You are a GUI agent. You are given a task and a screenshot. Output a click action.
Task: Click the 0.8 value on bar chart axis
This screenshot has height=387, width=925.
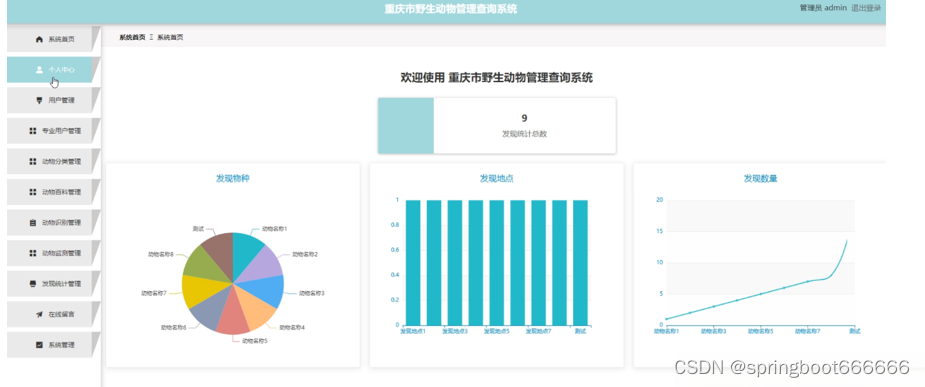pyautogui.click(x=394, y=225)
